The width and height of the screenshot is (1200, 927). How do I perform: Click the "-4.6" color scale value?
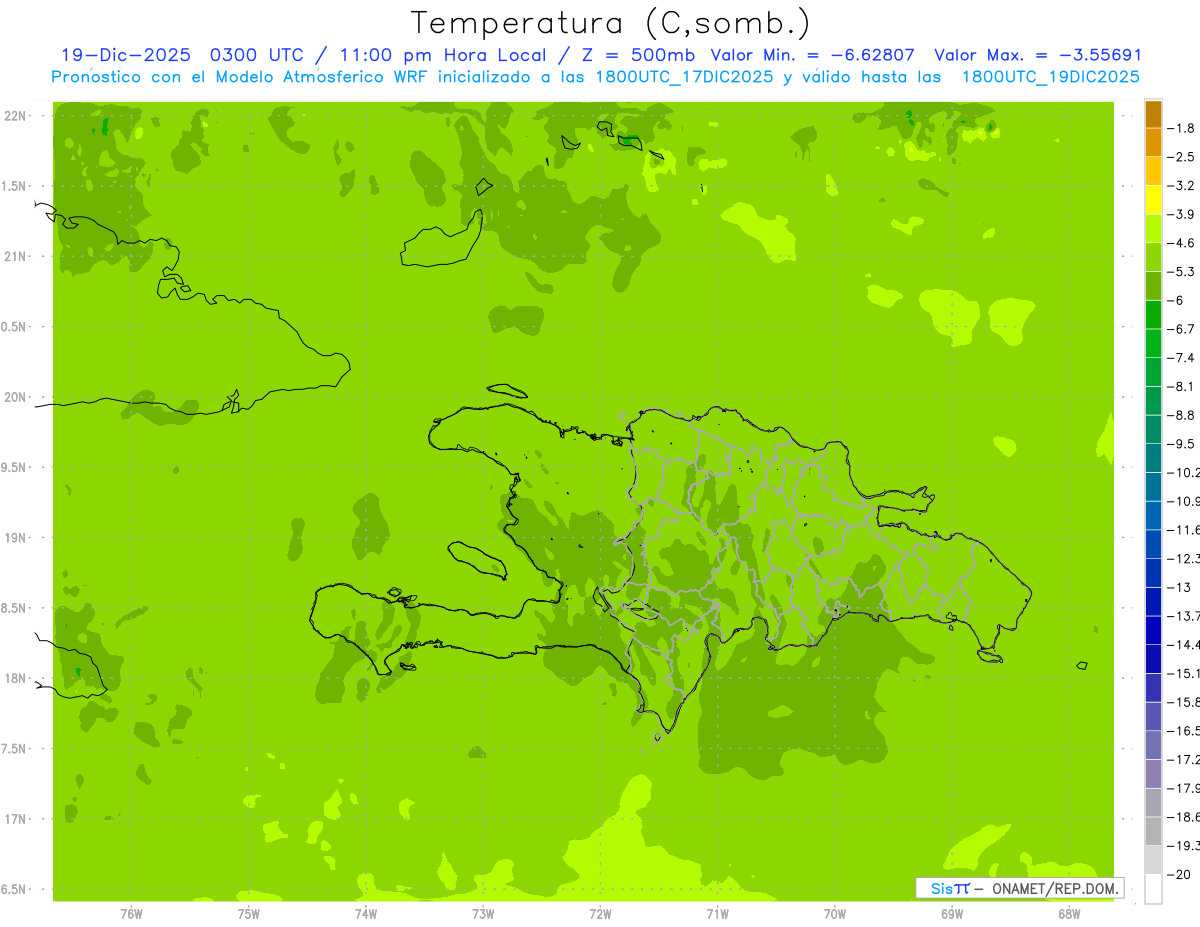point(1182,243)
